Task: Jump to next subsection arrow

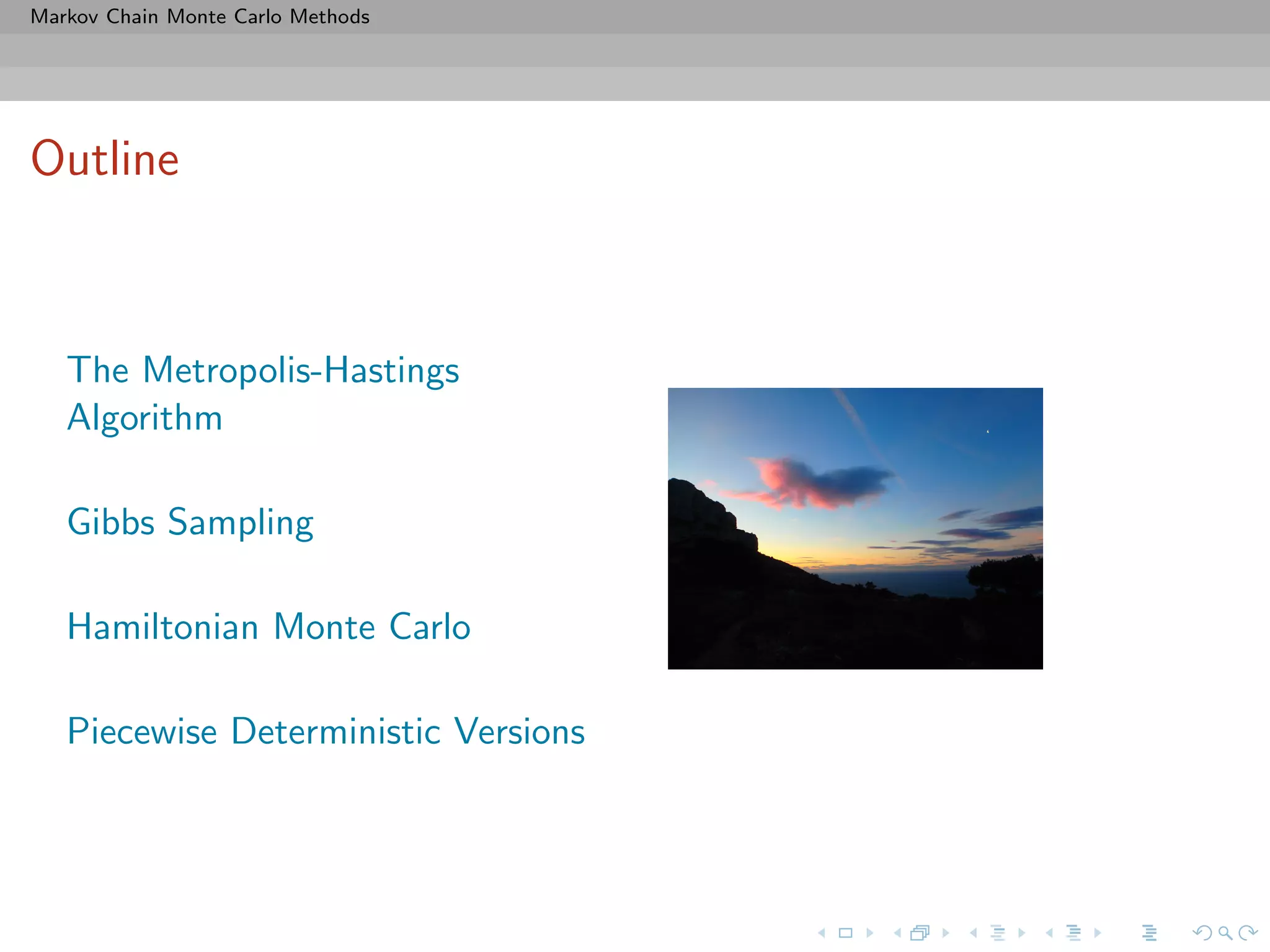Action: coord(1021,933)
